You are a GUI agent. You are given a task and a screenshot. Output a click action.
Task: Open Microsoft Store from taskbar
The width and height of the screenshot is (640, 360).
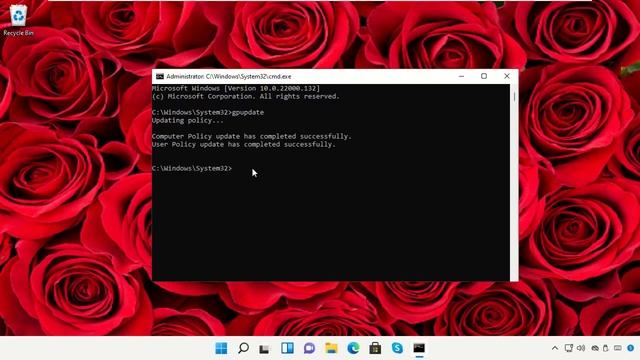[x=375, y=348]
